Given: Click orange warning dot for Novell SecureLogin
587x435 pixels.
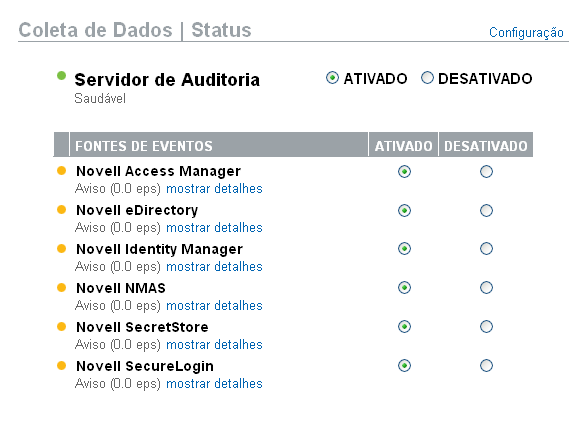Looking at the screenshot, I should 61,366.
